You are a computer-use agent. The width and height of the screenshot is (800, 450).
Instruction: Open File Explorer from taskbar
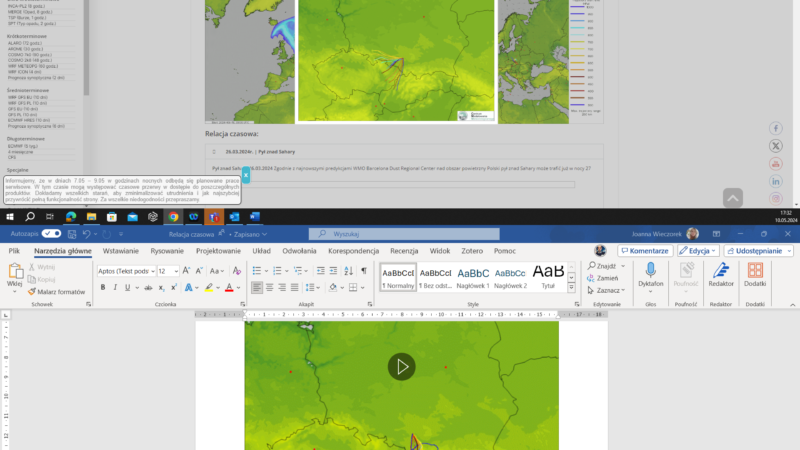click(x=91, y=217)
